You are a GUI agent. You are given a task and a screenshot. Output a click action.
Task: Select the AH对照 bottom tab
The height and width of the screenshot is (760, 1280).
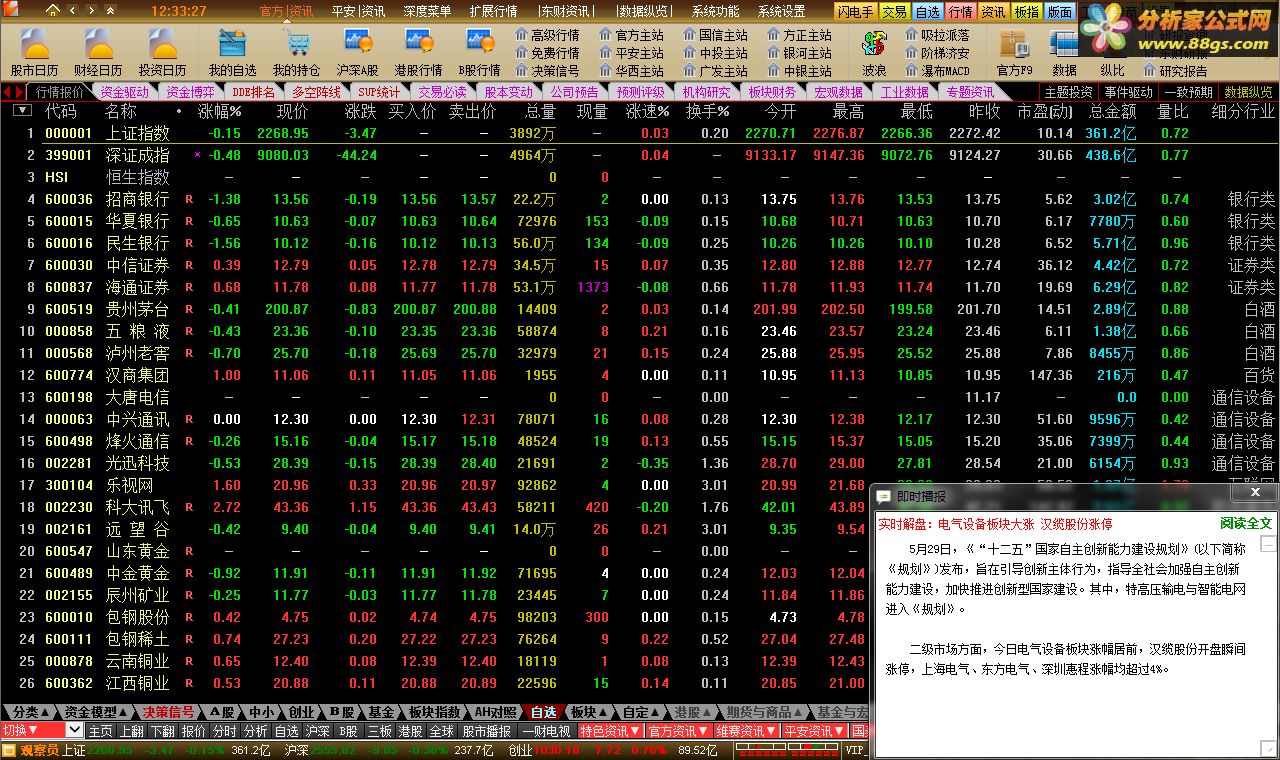coord(496,712)
